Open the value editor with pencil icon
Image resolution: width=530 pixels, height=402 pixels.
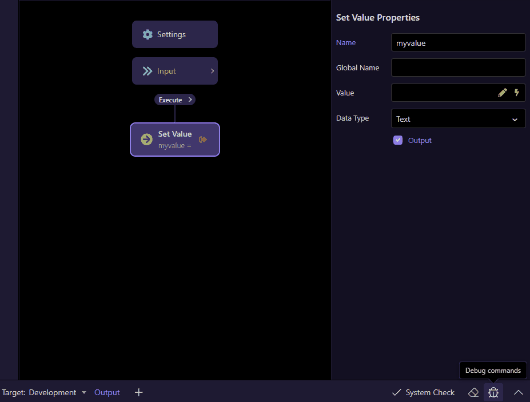coord(502,93)
